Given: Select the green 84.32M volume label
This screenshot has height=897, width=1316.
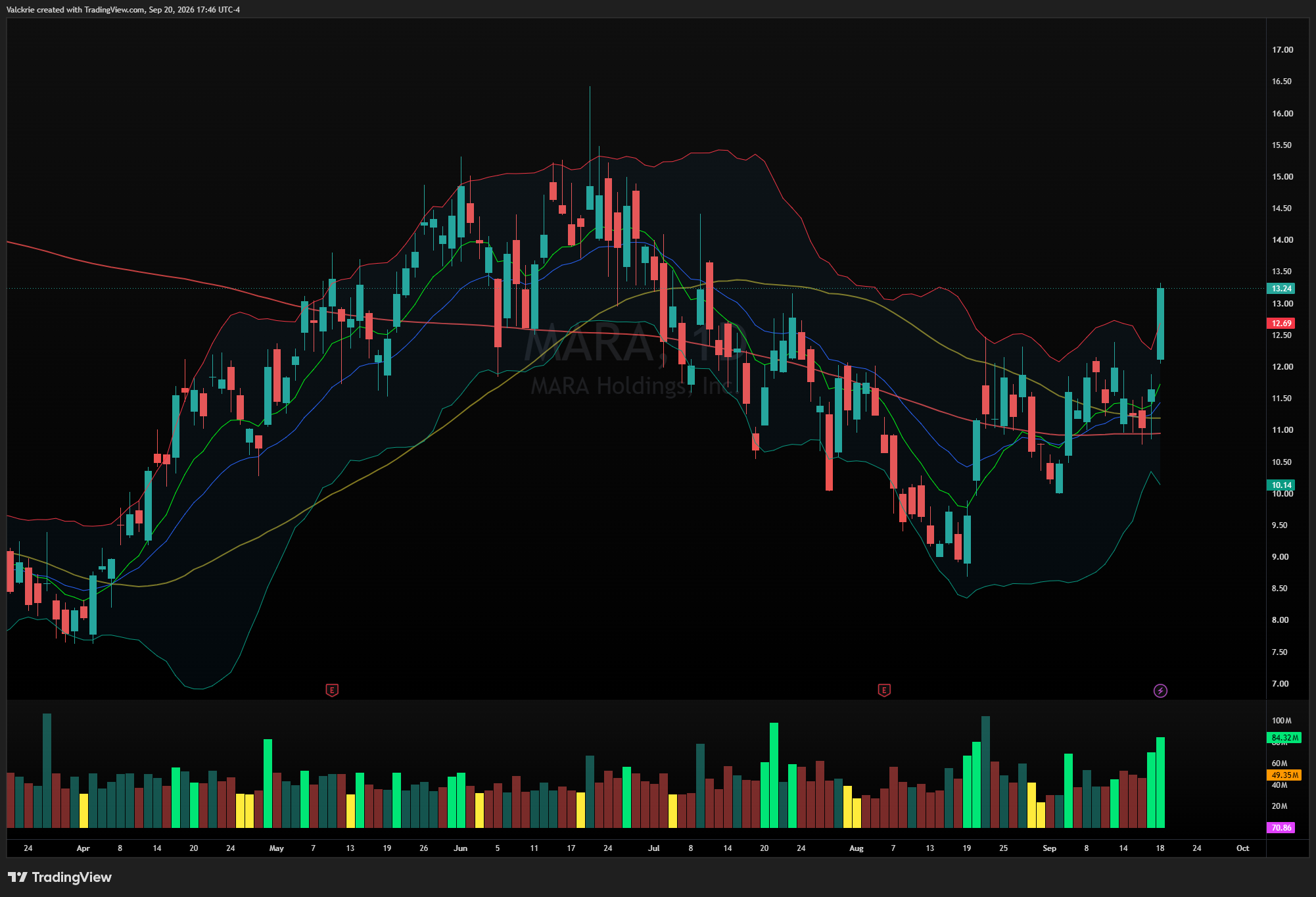Looking at the screenshot, I should pos(1284,738).
